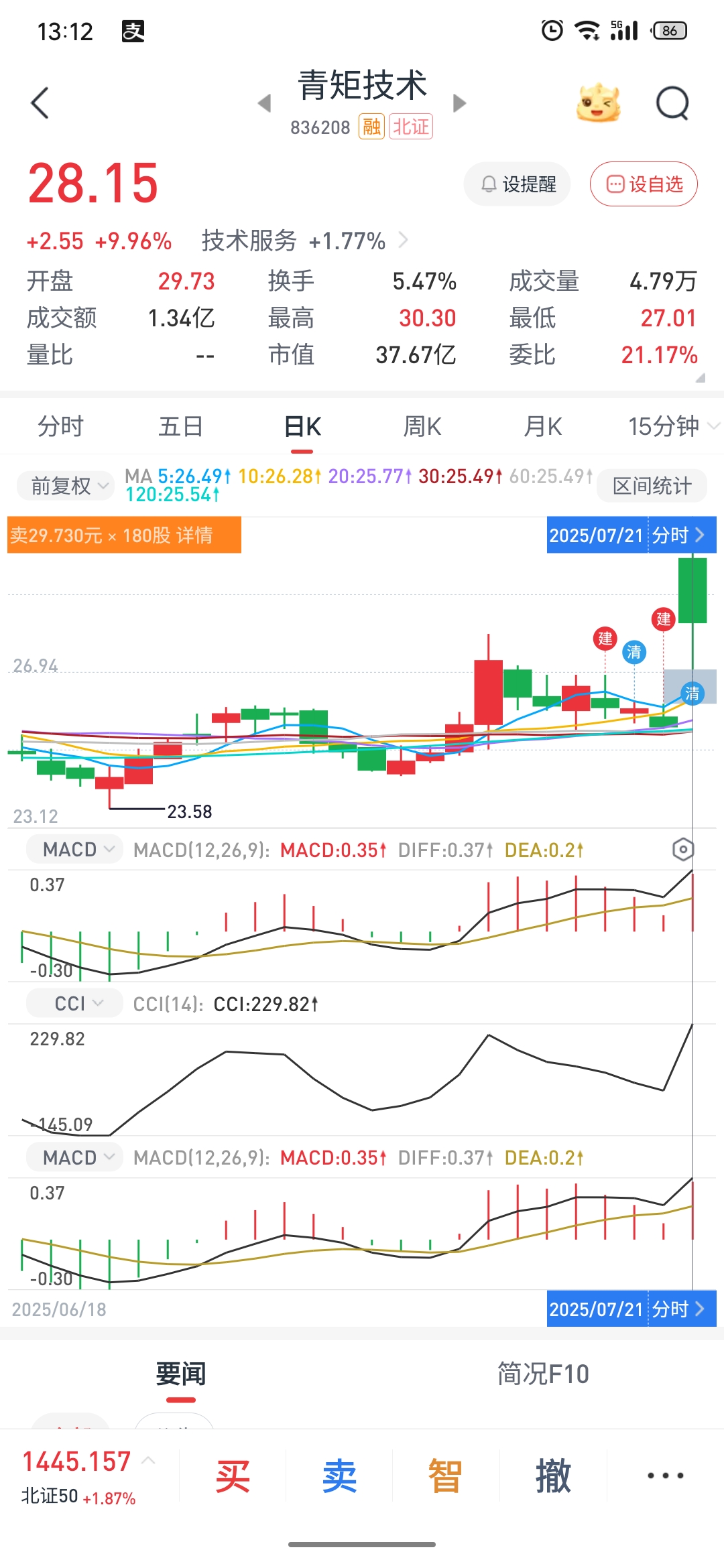
Task: Open the alarm clock status icon
Action: (x=552, y=30)
